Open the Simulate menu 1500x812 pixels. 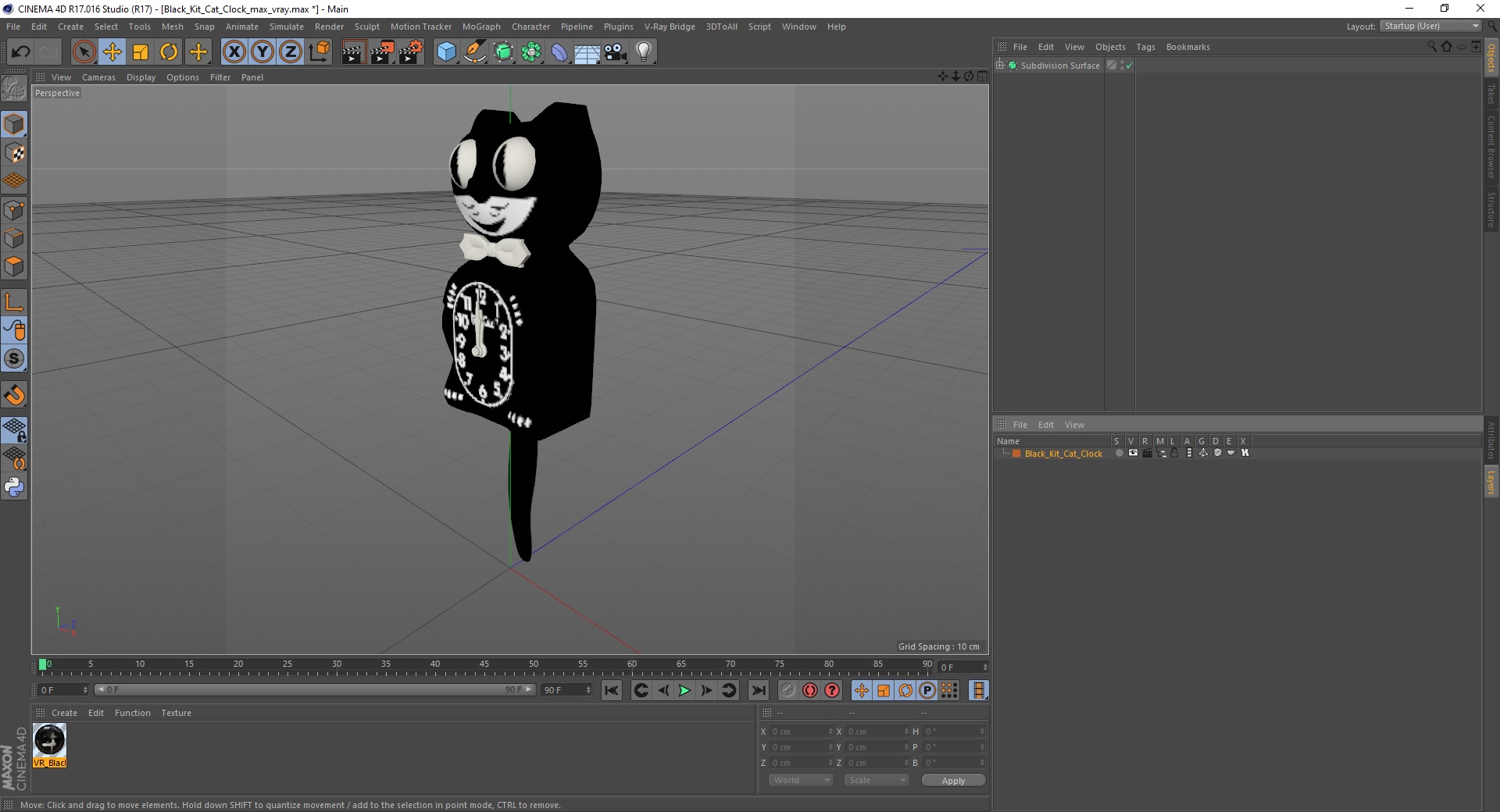pyautogui.click(x=287, y=27)
